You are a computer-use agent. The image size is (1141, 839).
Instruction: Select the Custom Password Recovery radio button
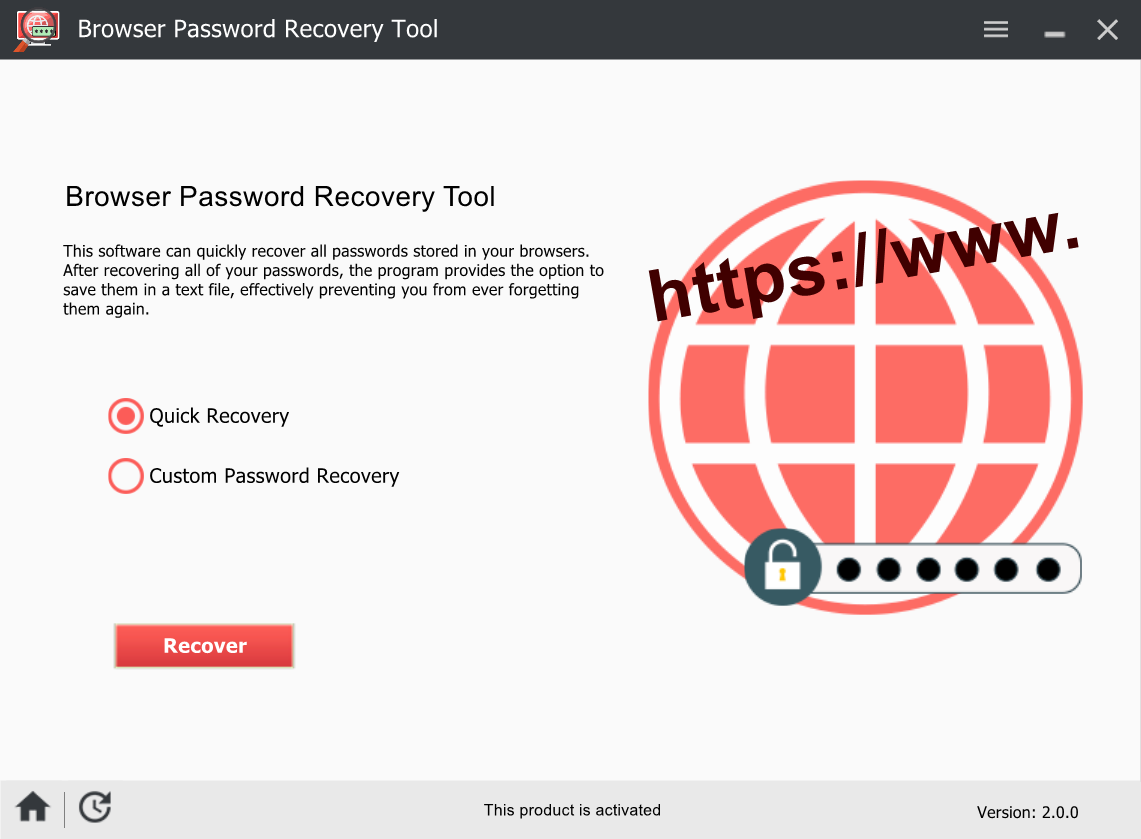tap(125, 476)
